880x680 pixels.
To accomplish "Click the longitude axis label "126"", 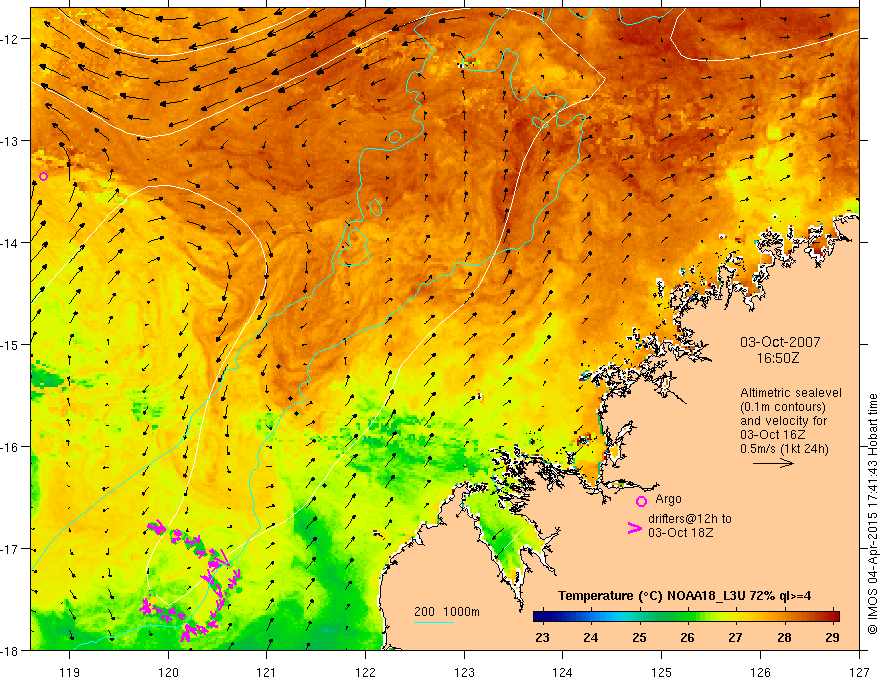I will [760, 672].
